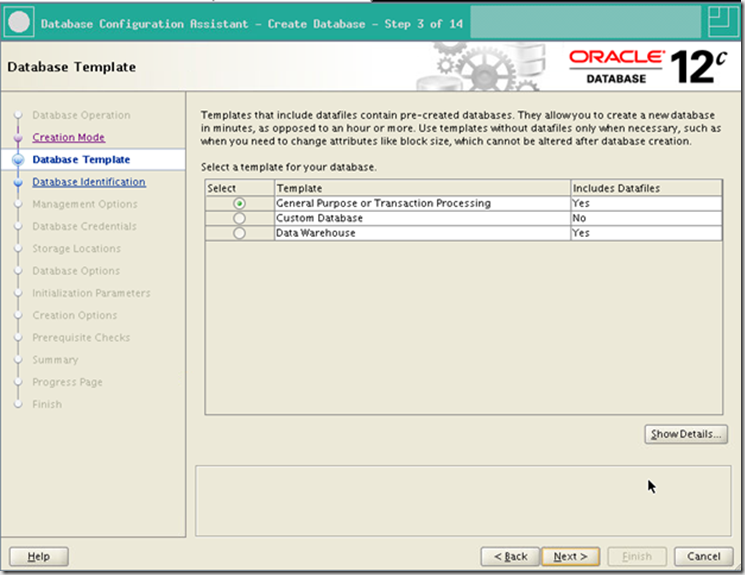Click the Includes Datafiles column header
The width and height of the screenshot is (745, 575).
[646, 188]
